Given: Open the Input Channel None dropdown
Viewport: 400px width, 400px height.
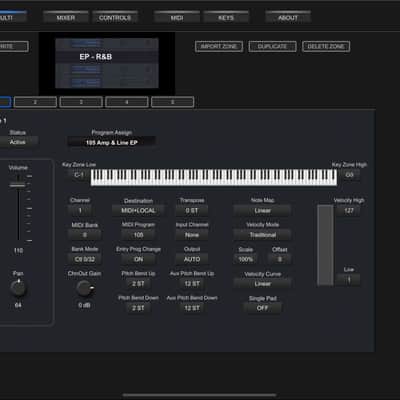Looking at the screenshot, I should point(192,235).
